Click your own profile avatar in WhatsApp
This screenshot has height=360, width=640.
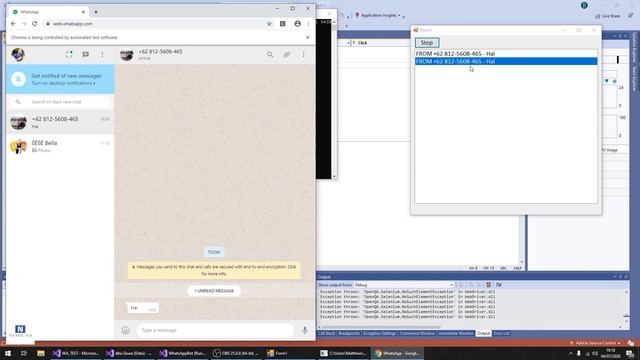point(18,54)
